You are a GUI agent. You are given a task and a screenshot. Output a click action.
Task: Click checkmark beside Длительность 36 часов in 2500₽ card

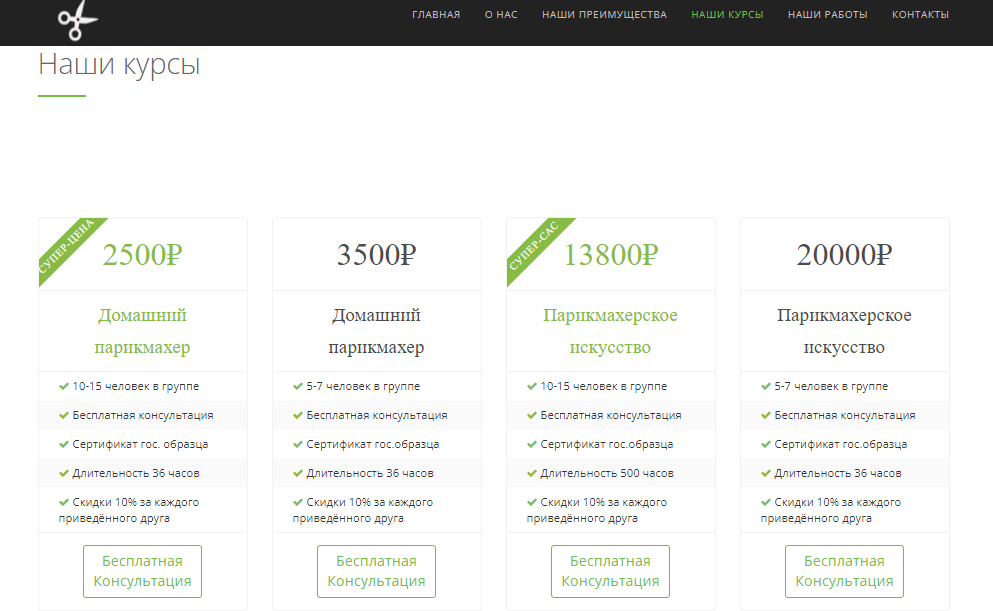coord(63,473)
